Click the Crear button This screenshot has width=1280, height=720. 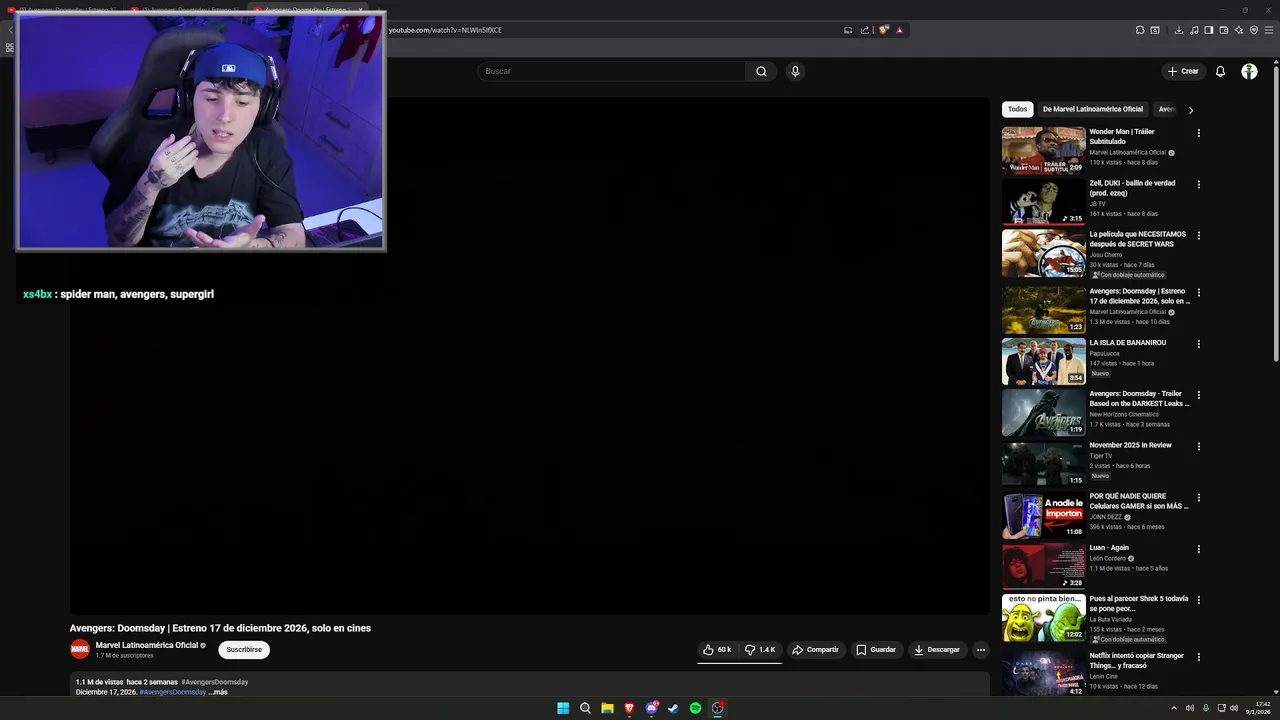click(x=1183, y=71)
